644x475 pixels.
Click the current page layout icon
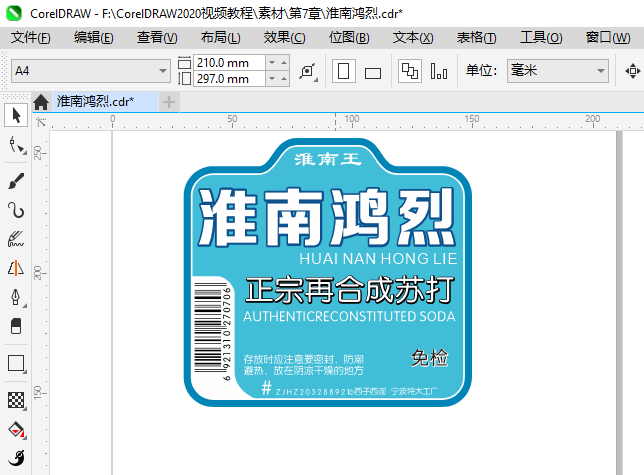(439, 71)
